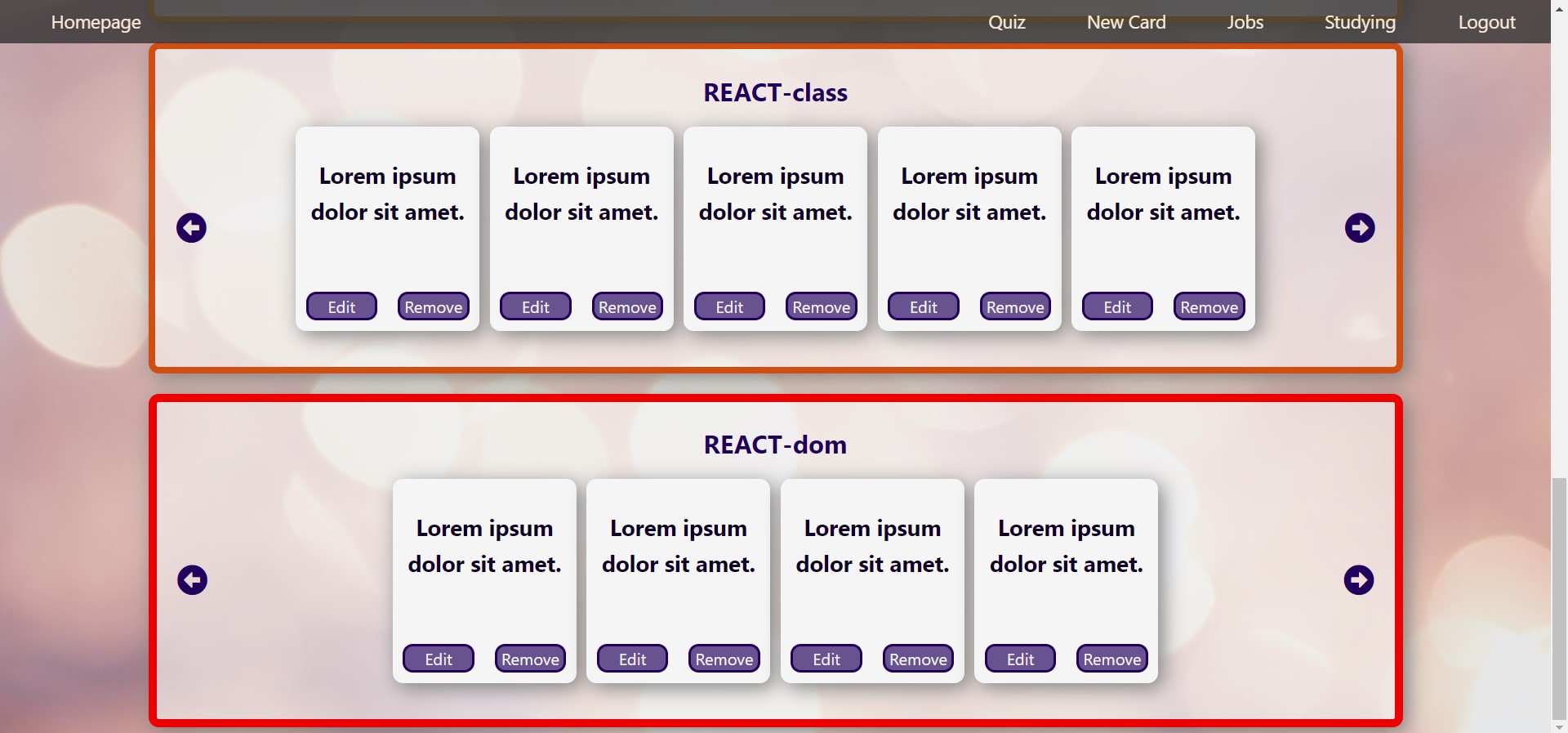Edit the first card in REACT-class
1568x733 pixels.
[341, 306]
